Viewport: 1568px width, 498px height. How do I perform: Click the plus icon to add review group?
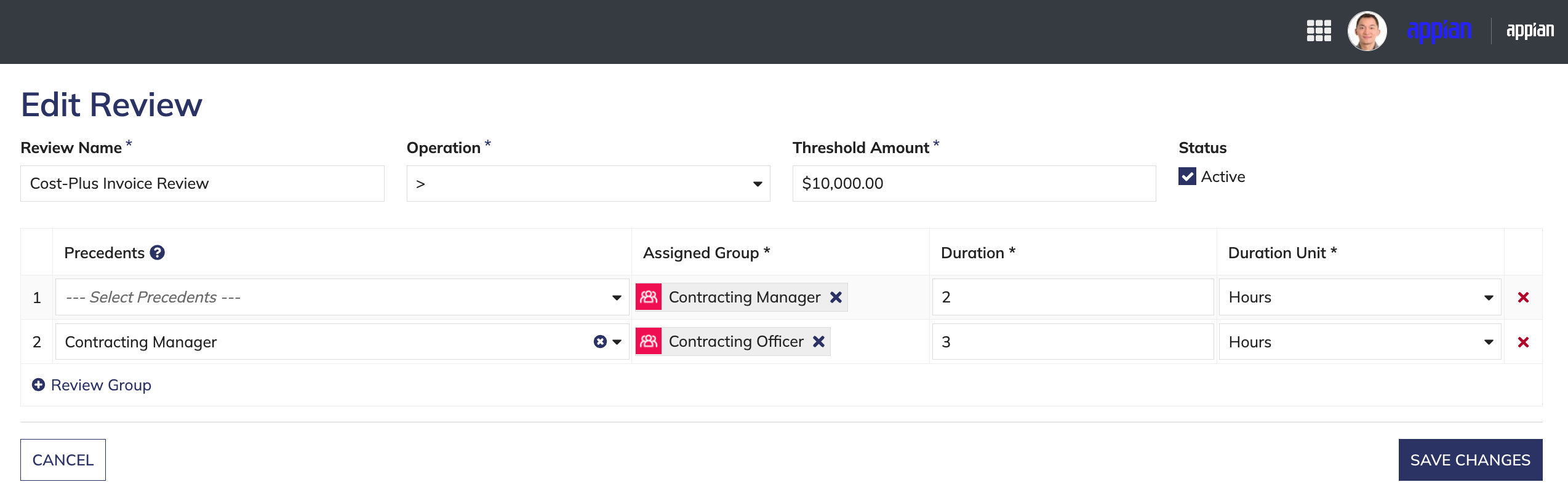coord(38,385)
